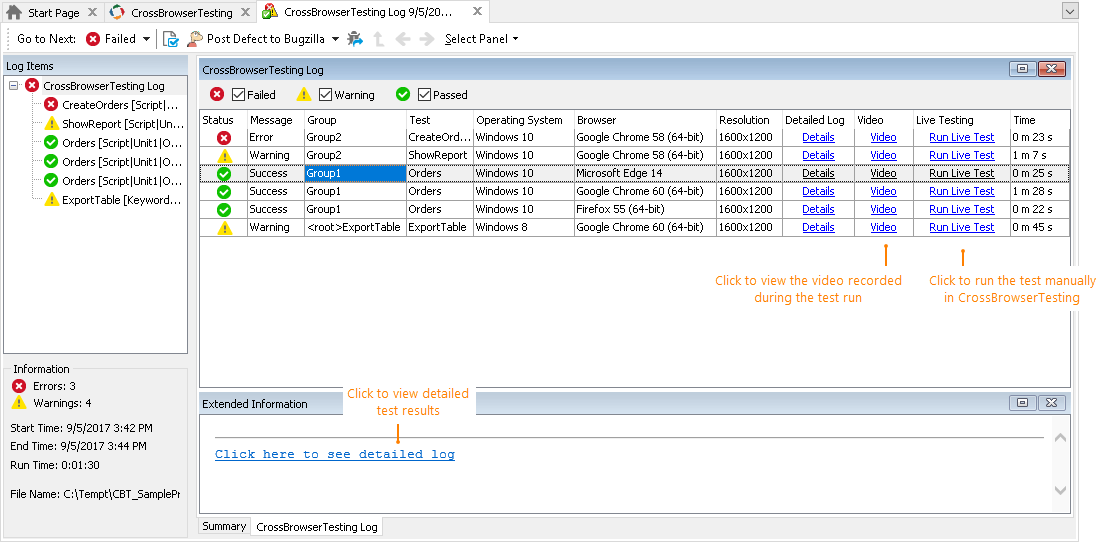Click the yellow Warning filter icon
1113x542 pixels.
pos(304,94)
